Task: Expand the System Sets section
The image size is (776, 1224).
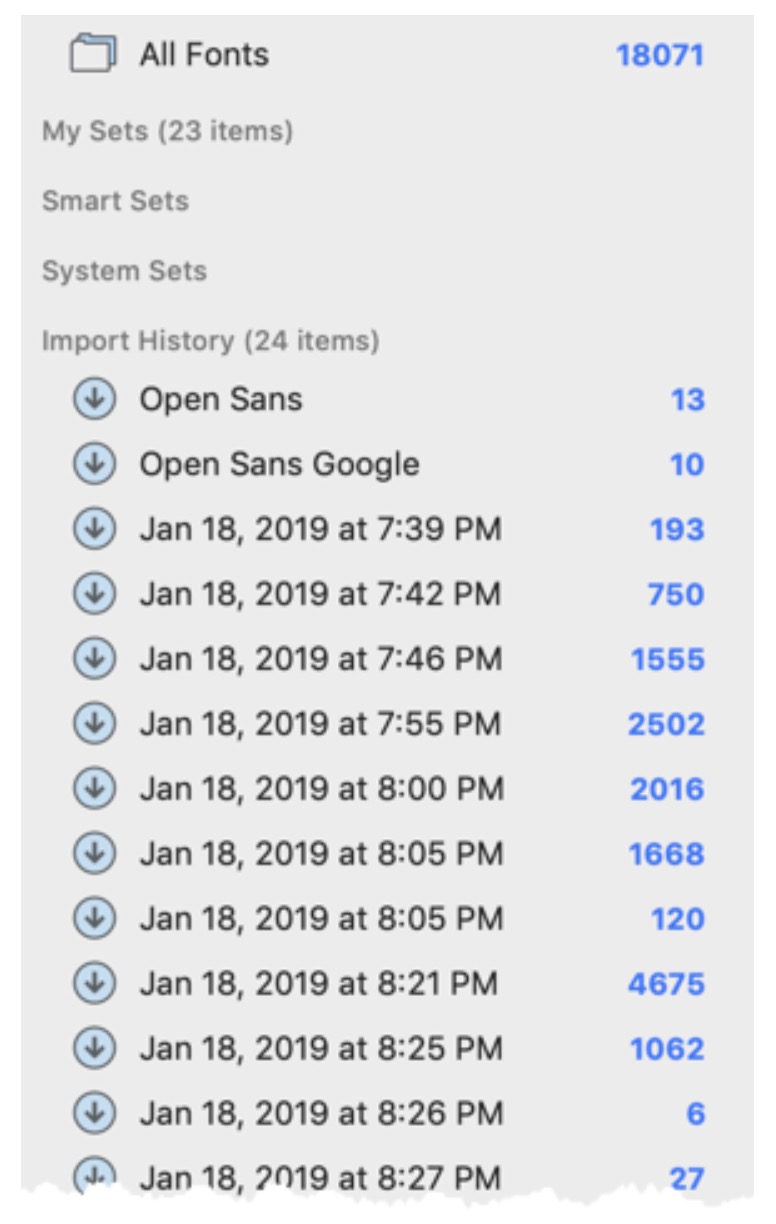Action: 124,271
